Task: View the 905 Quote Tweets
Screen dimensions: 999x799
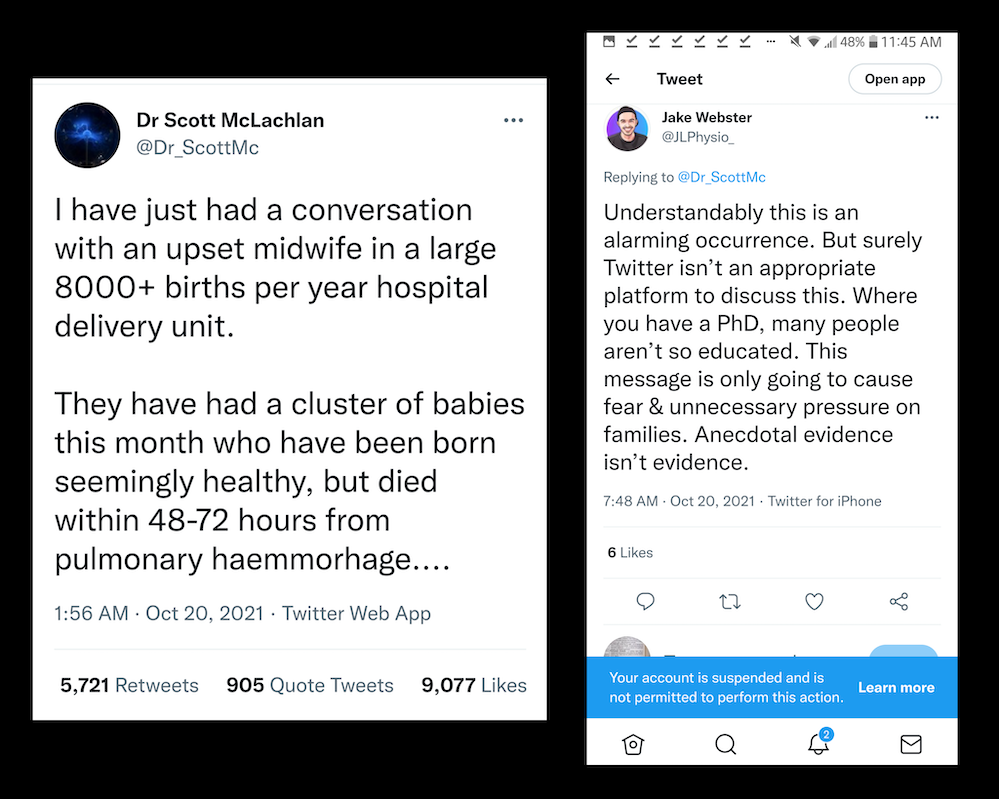Action: (x=310, y=685)
